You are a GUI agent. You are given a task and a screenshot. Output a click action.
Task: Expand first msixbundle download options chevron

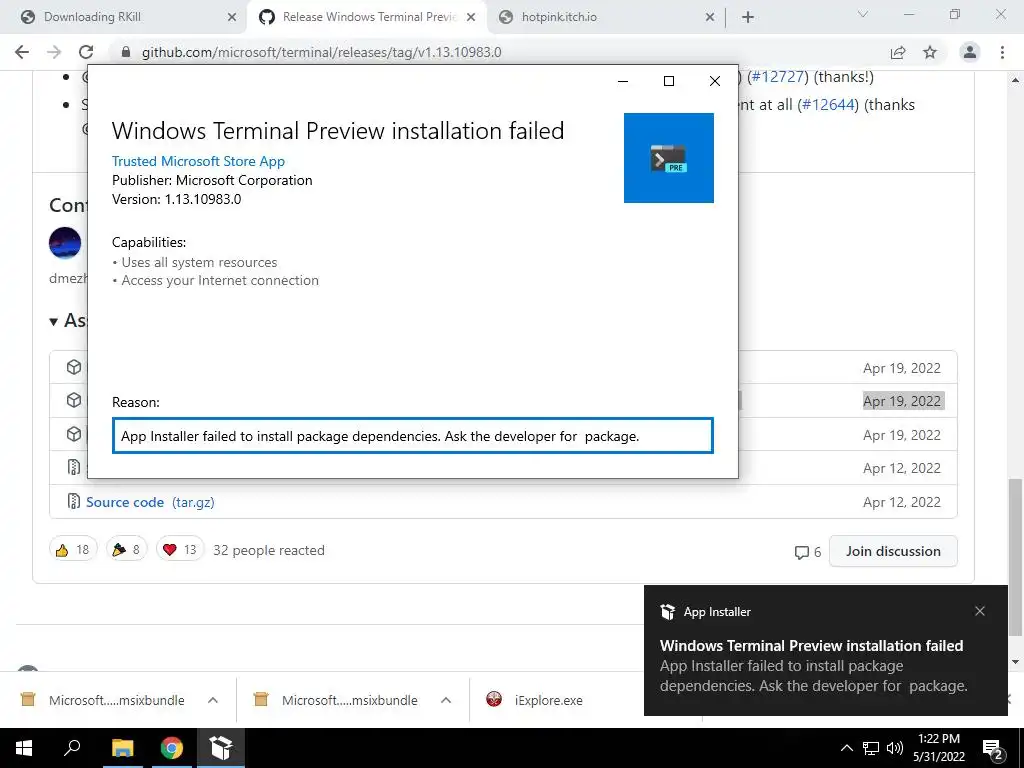tap(213, 700)
